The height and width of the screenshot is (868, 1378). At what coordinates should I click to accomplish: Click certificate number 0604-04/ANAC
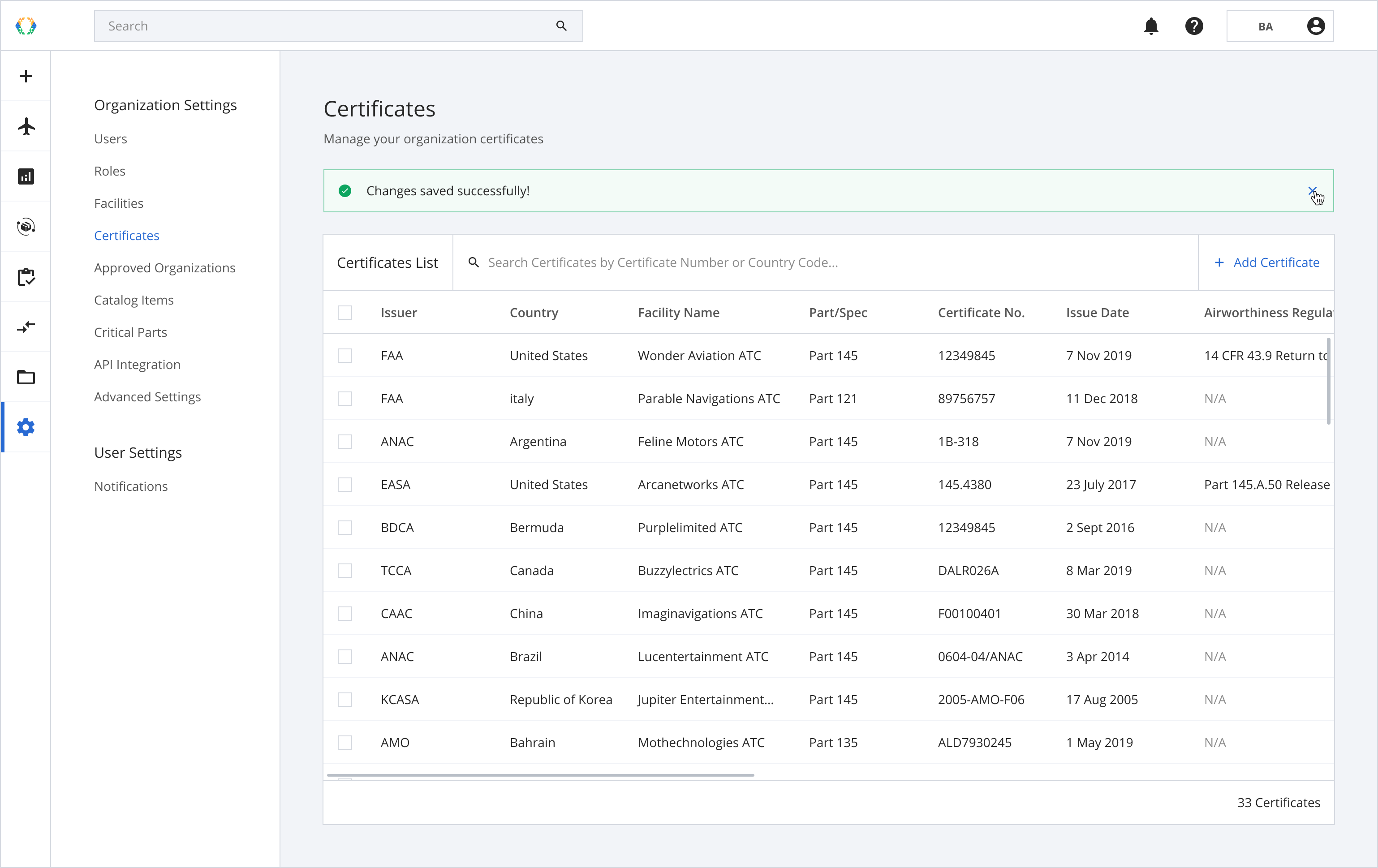980,656
